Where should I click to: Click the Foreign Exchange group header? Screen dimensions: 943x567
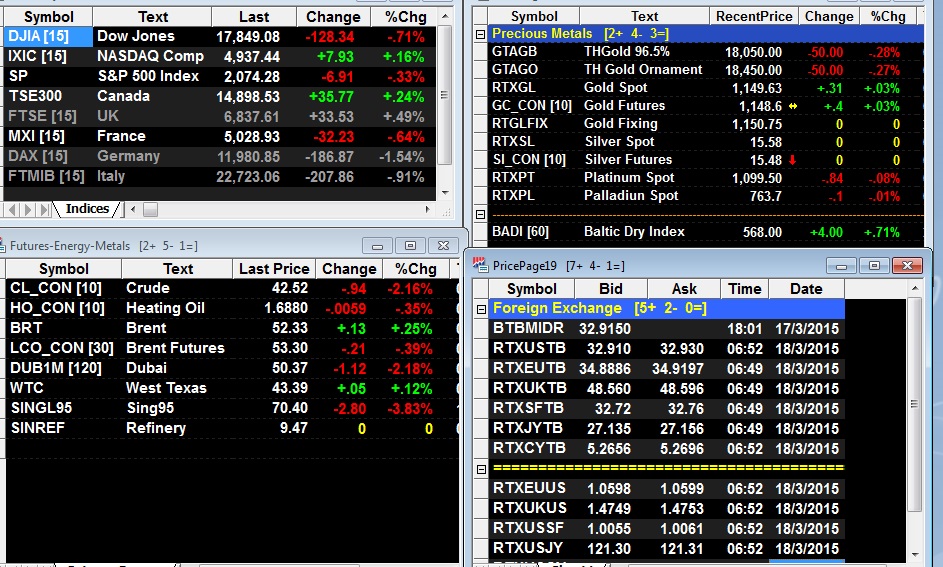coord(667,308)
